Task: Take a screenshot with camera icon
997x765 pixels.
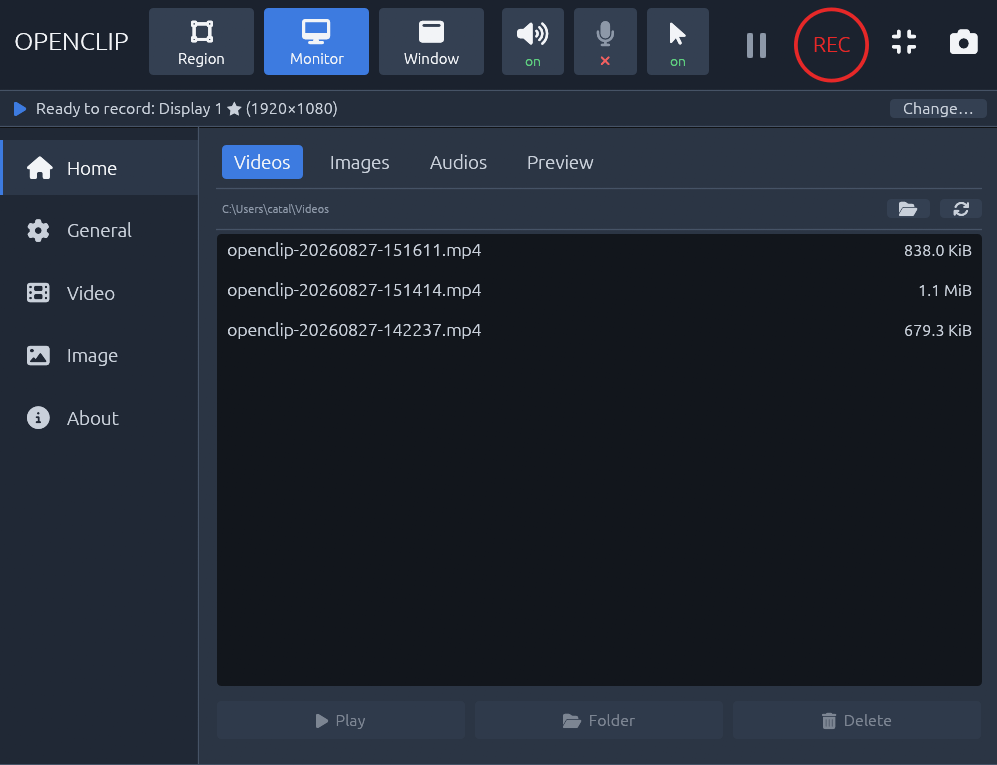Action: pyautogui.click(x=963, y=43)
